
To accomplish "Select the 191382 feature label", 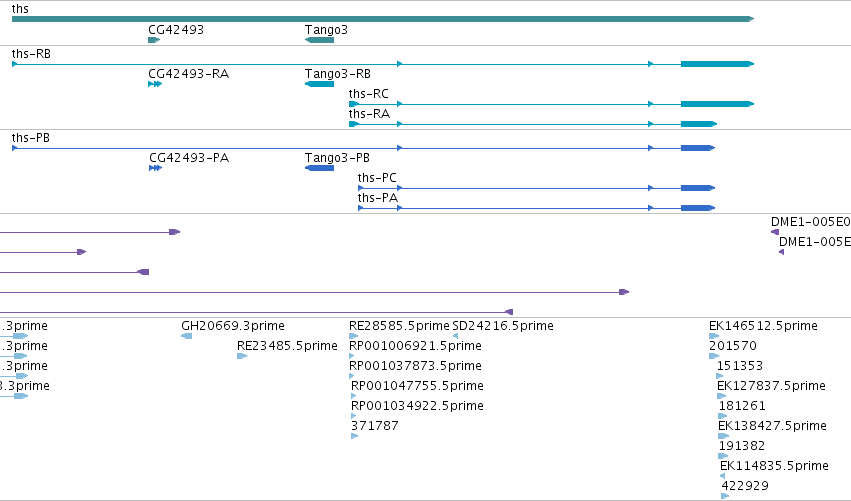I will click(x=742, y=446).
